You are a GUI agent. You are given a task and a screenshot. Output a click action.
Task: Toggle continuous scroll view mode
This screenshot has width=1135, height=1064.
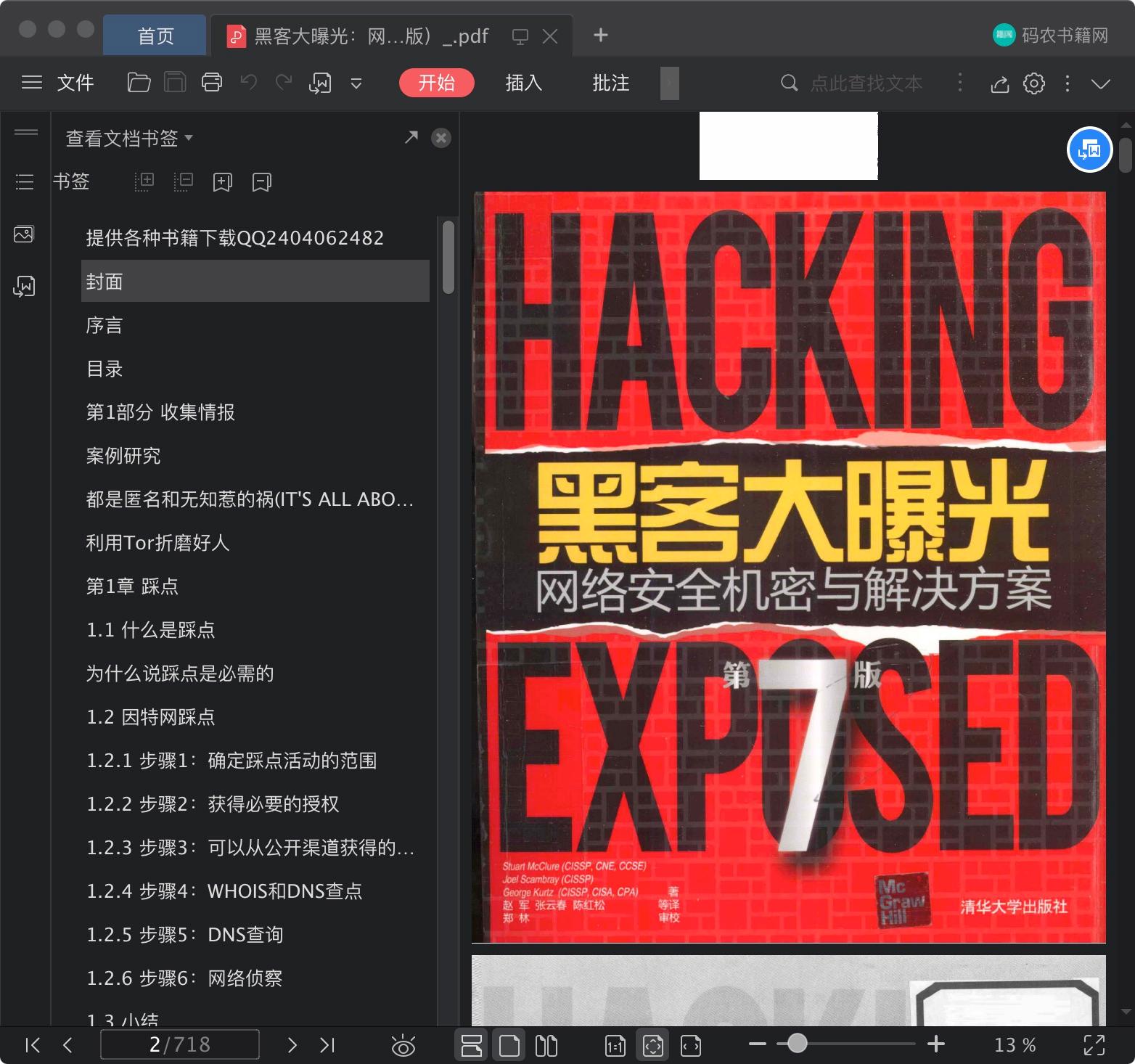pos(472,1045)
